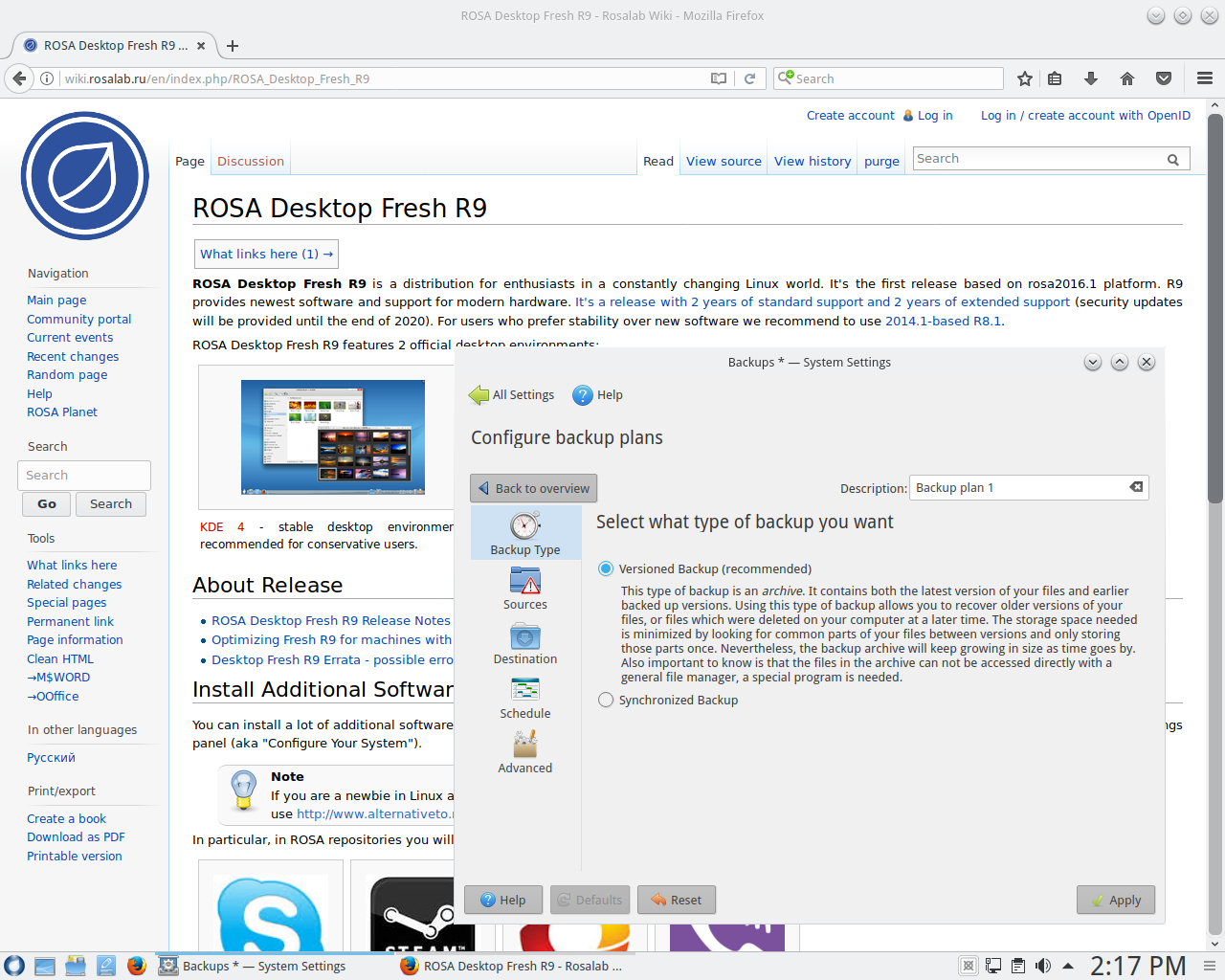
Task: Clear the backup plan description field
Action: pyautogui.click(x=1136, y=487)
